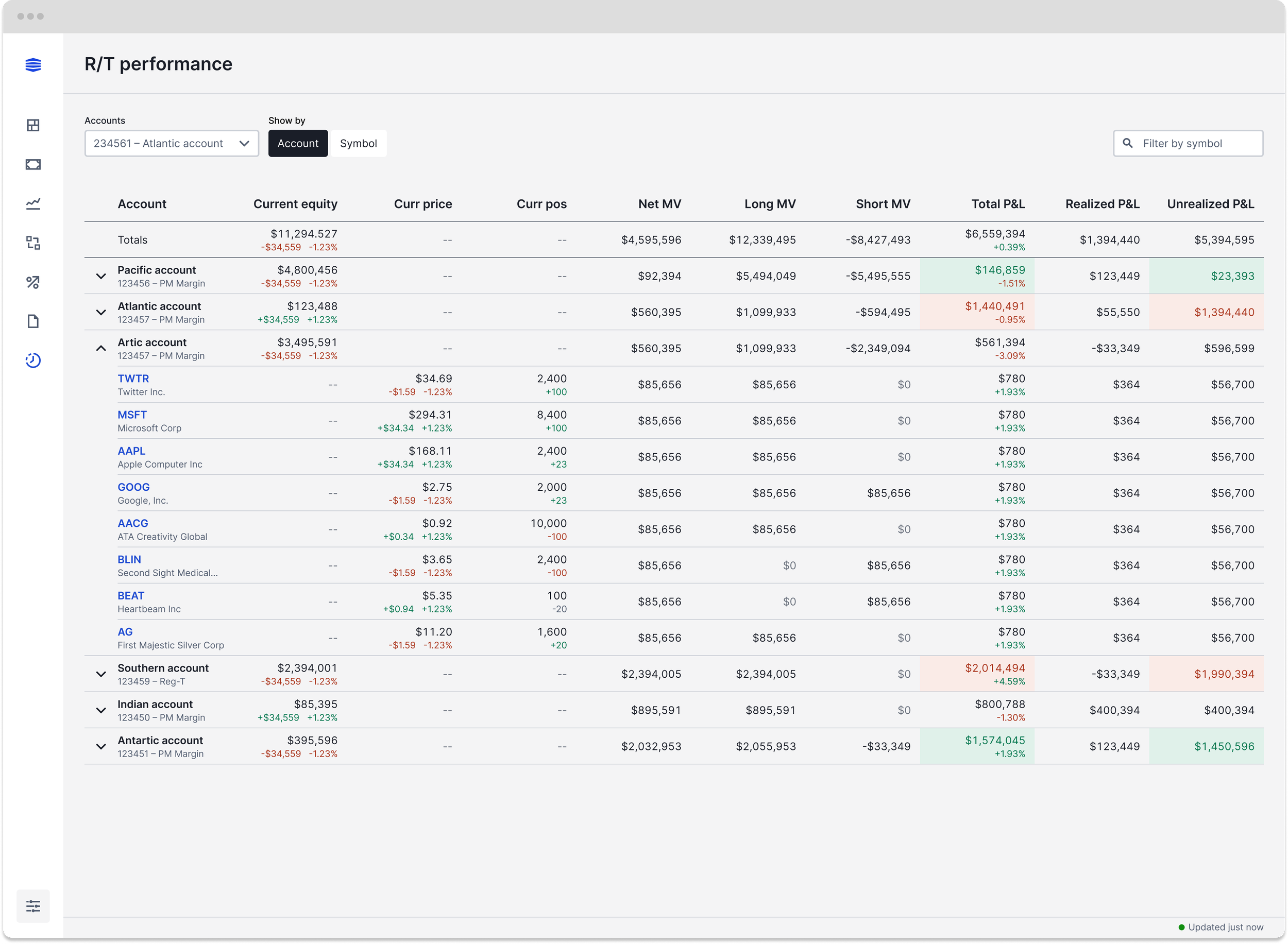
Task: Open the documents page icon in sidebar
Action: click(x=32, y=321)
